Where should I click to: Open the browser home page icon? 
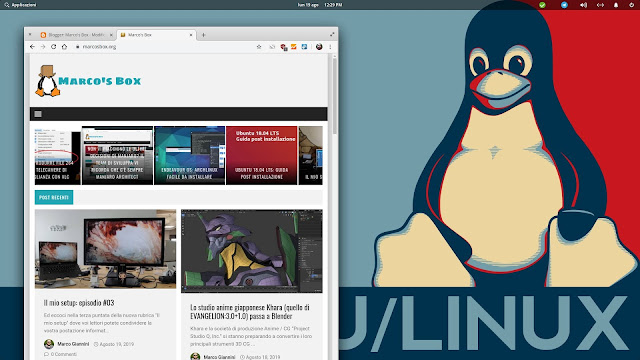click(64, 47)
